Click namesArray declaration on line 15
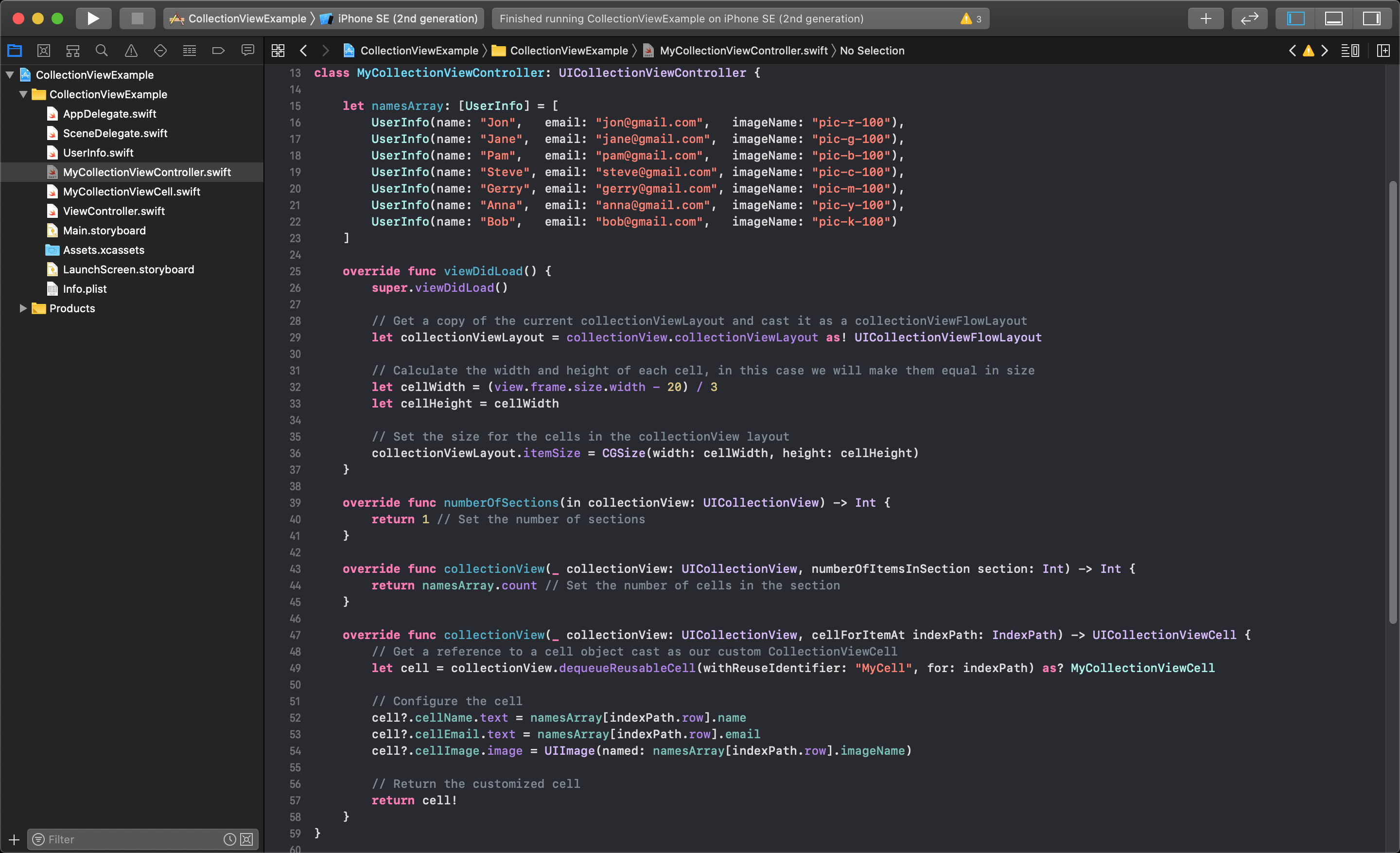This screenshot has height=853, width=1400. point(407,106)
